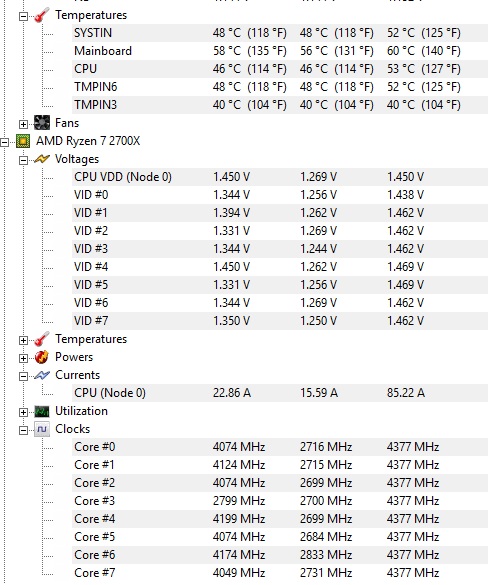Collapse the Voltages section
The image size is (488, 585).
click(x=23, y=160)
